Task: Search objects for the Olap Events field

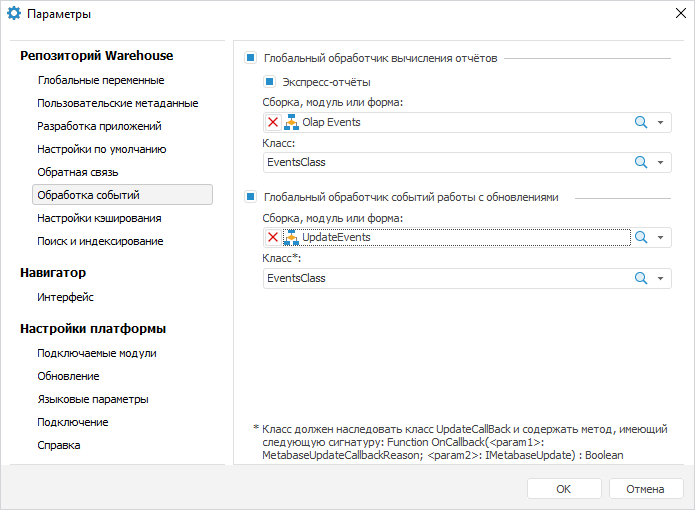Action: tap(641, 122)
